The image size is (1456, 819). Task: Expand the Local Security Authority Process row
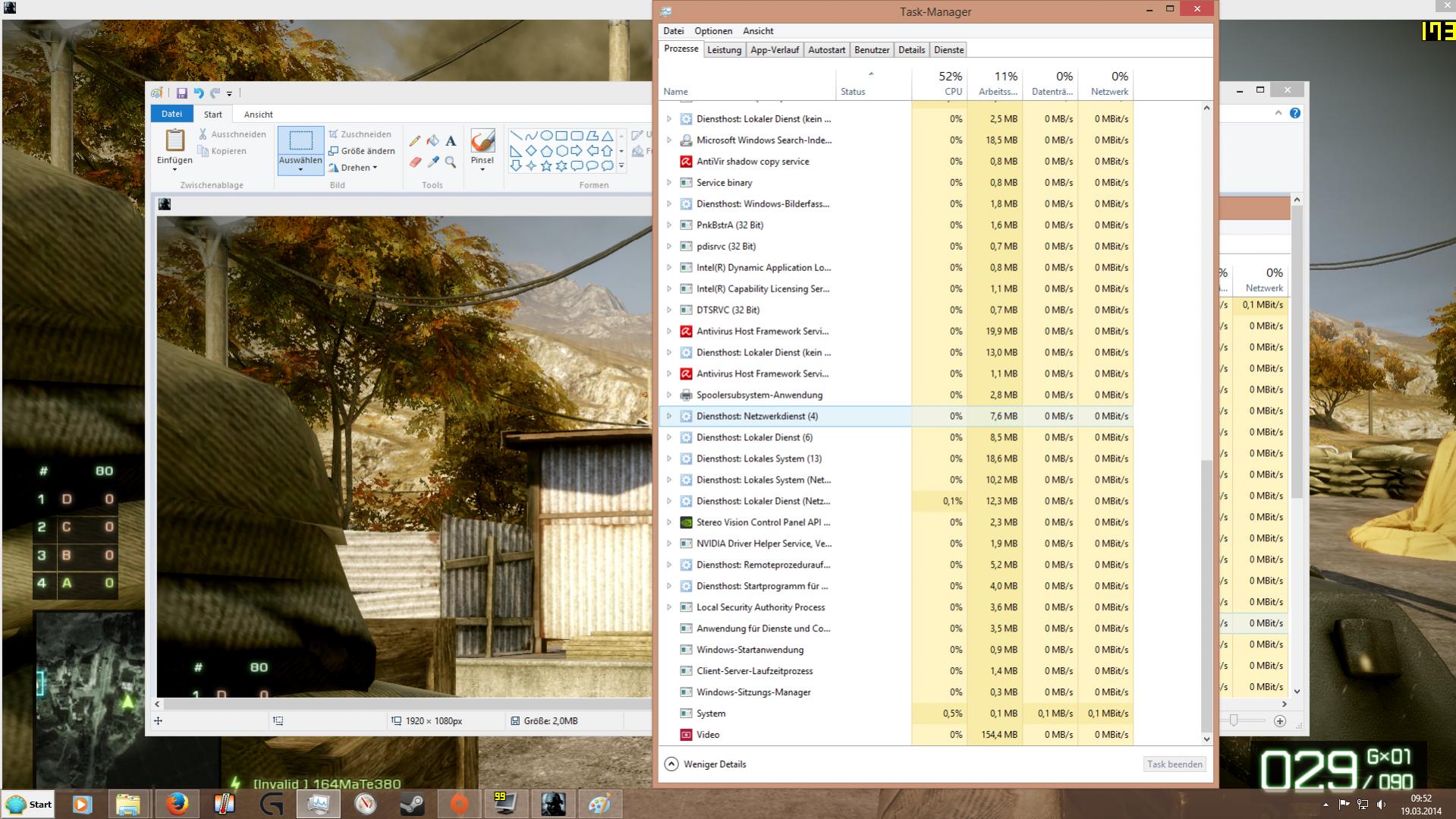668,608
